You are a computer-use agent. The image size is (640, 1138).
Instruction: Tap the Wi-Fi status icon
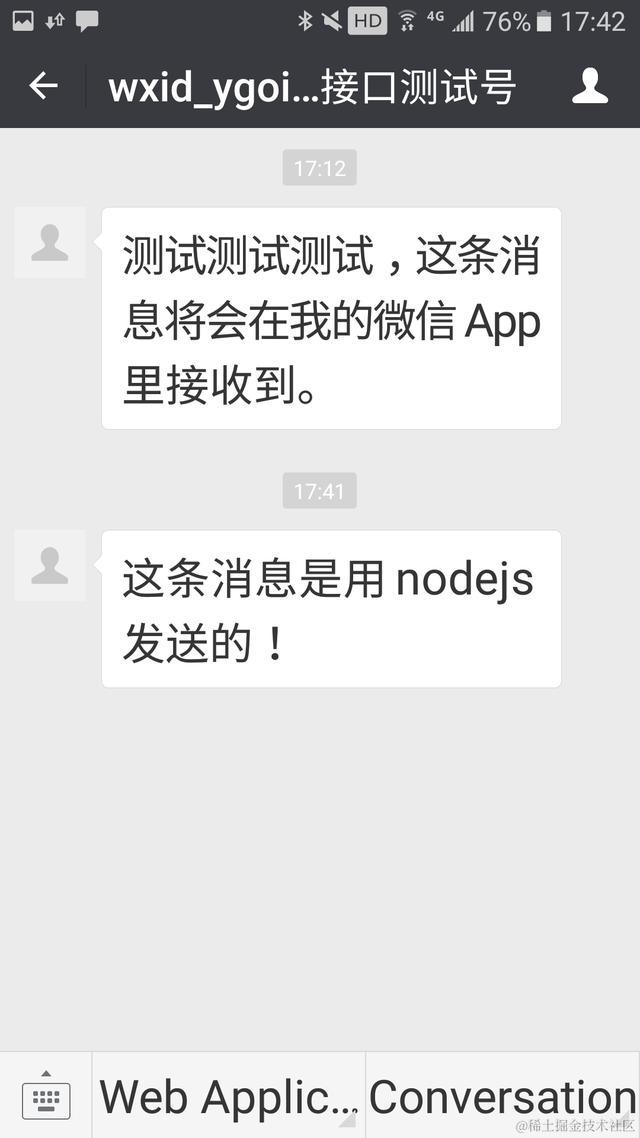pos(408,21)
